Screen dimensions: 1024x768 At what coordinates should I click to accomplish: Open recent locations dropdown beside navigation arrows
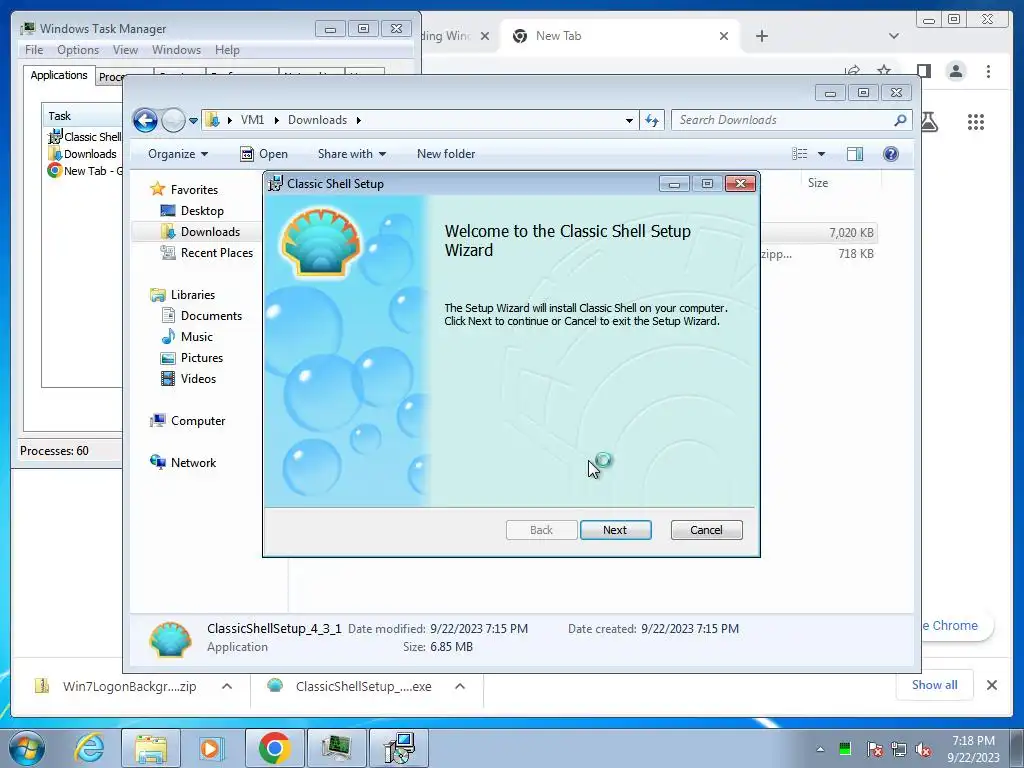(193, 121)
